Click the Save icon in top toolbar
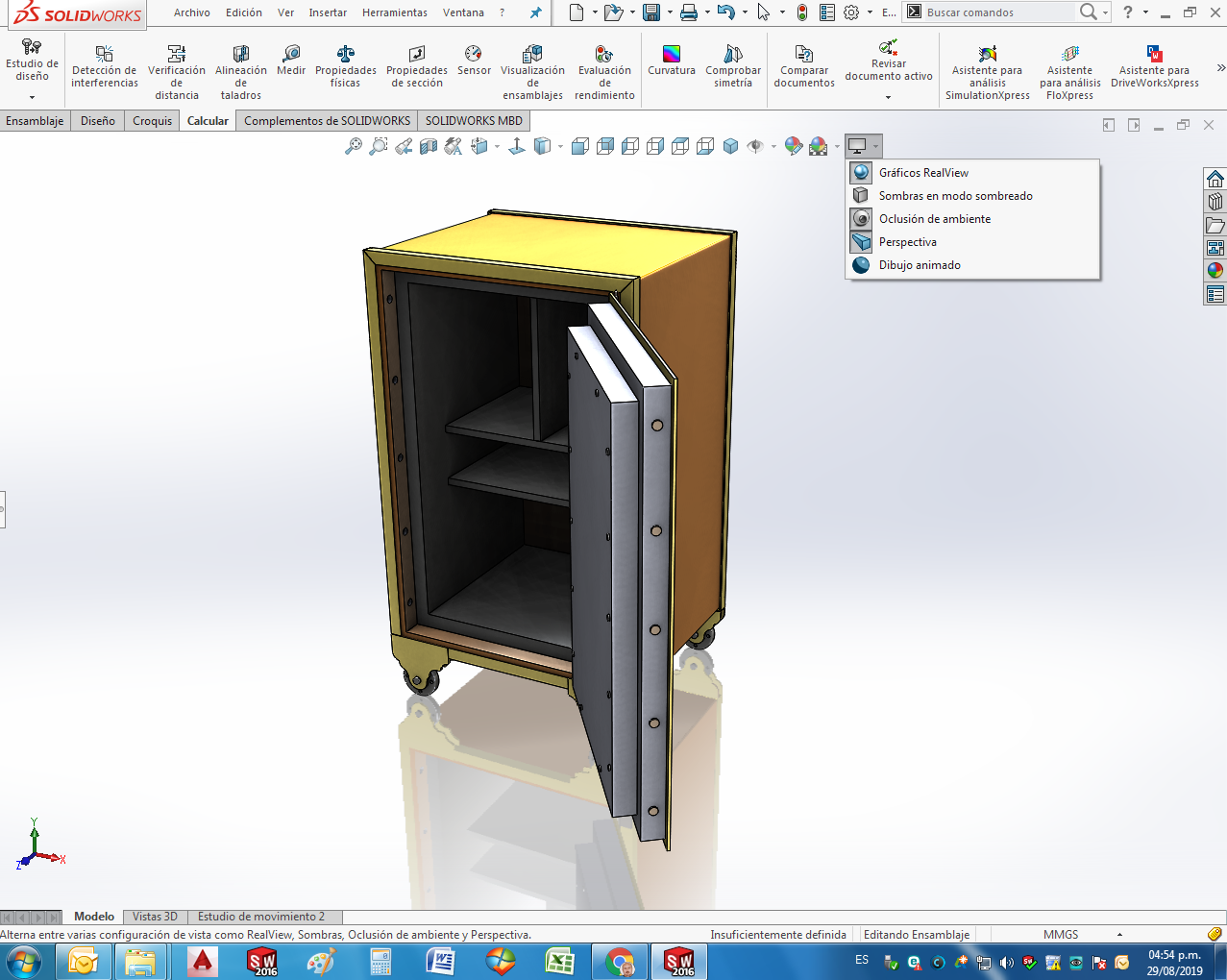 (x=651, y=12)
